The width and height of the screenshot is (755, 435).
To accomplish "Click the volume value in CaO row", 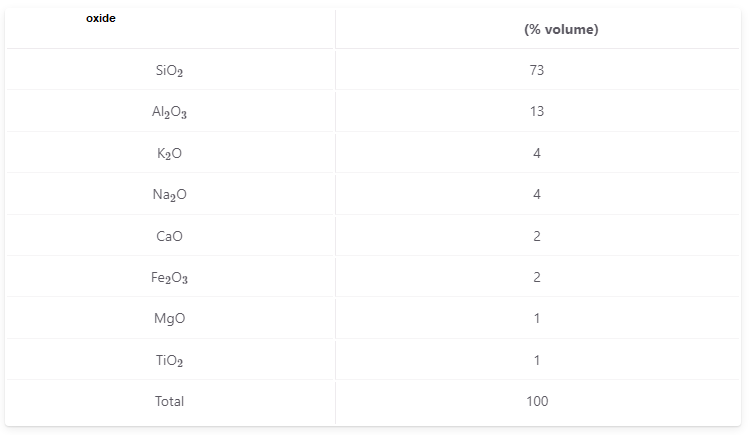I will pos(537,236).
